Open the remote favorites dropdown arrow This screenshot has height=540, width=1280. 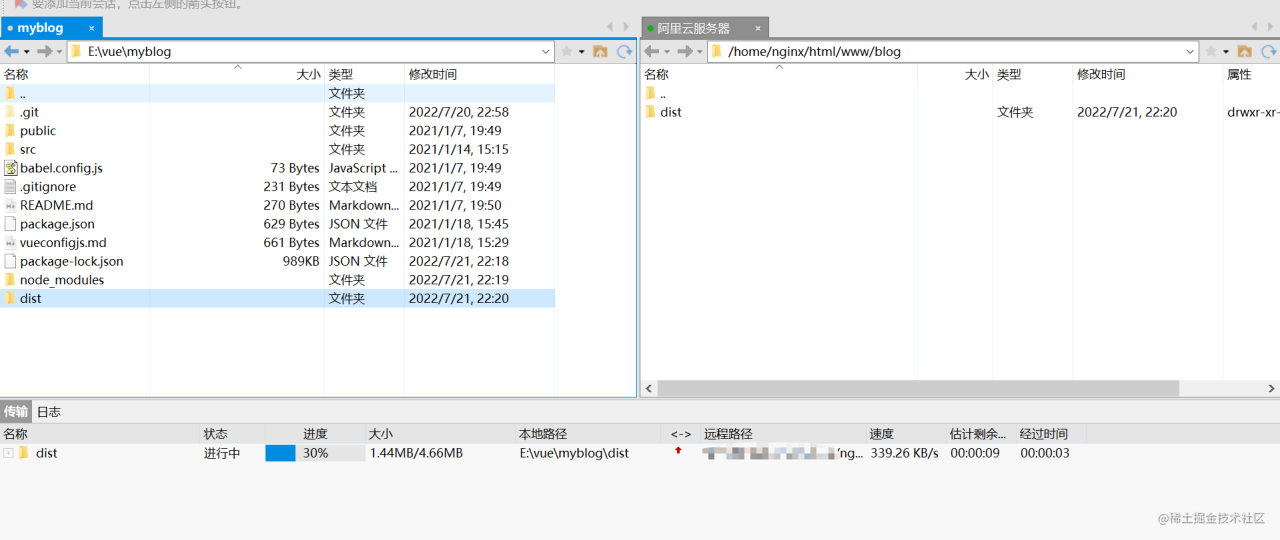pos(1225,52)
